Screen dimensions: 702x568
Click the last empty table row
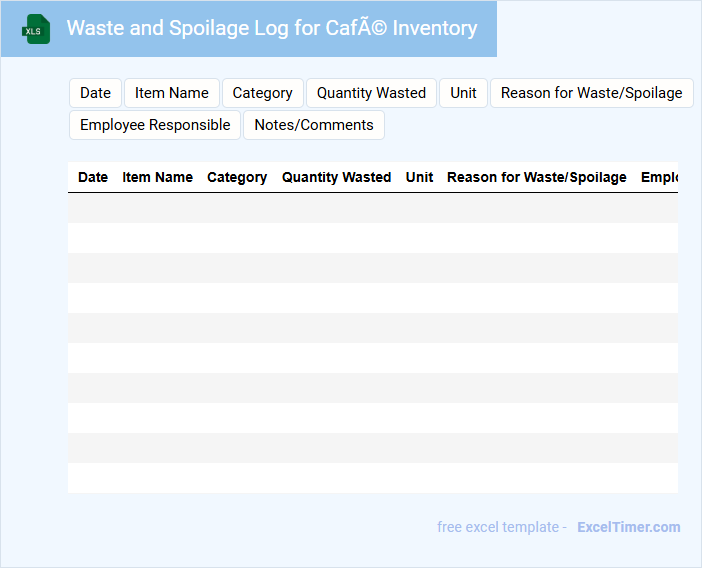point(372,478)
